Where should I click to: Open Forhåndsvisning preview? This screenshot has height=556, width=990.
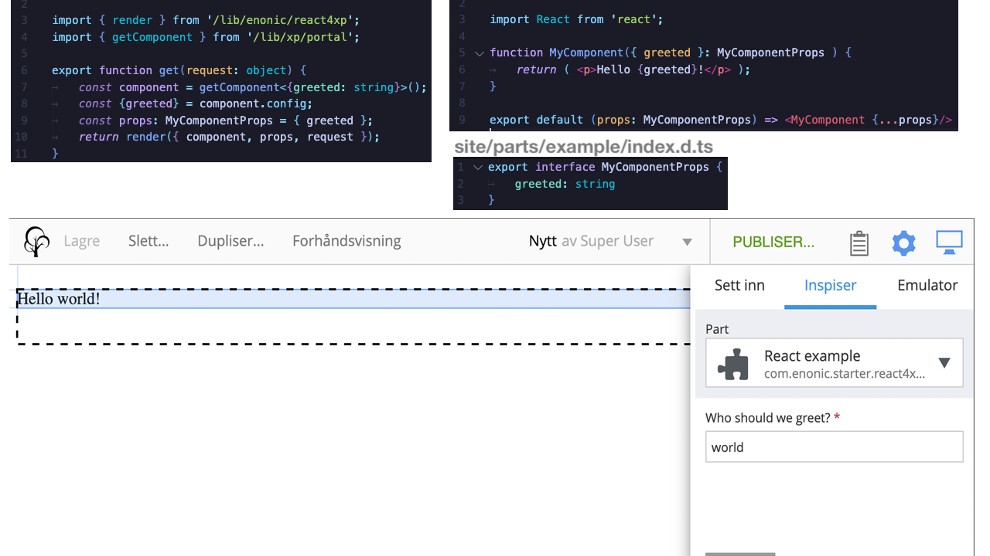(347, 241)
